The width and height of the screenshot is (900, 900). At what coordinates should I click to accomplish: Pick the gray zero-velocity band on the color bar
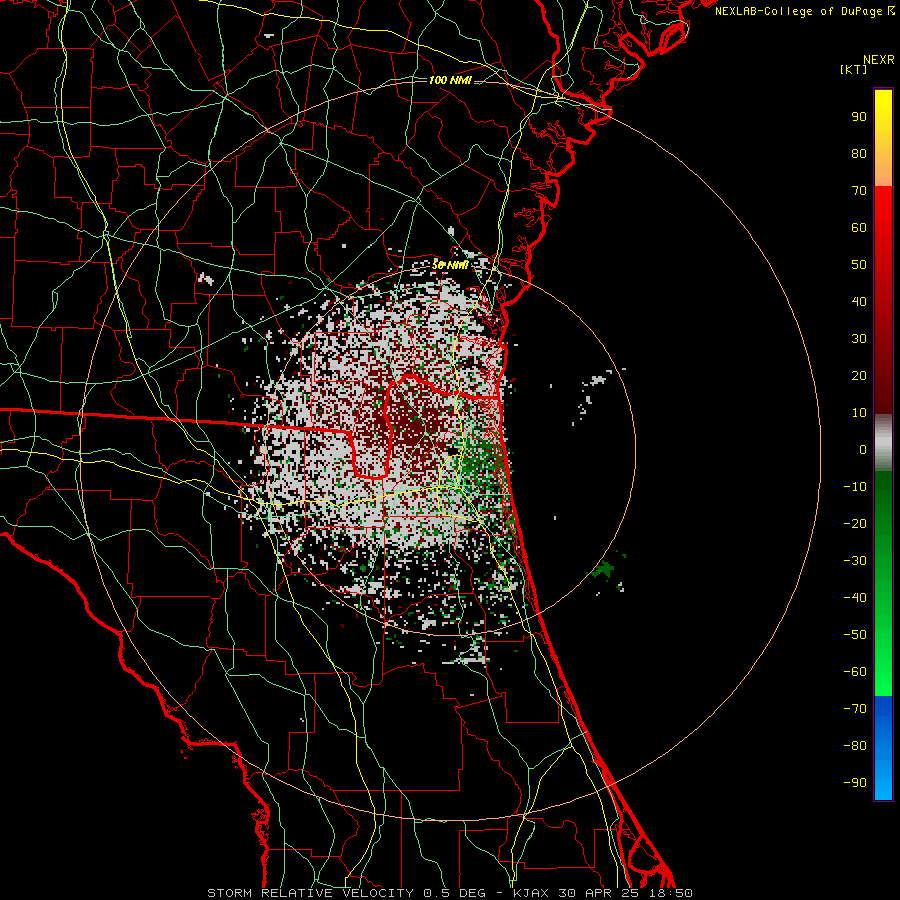(883, 443)
